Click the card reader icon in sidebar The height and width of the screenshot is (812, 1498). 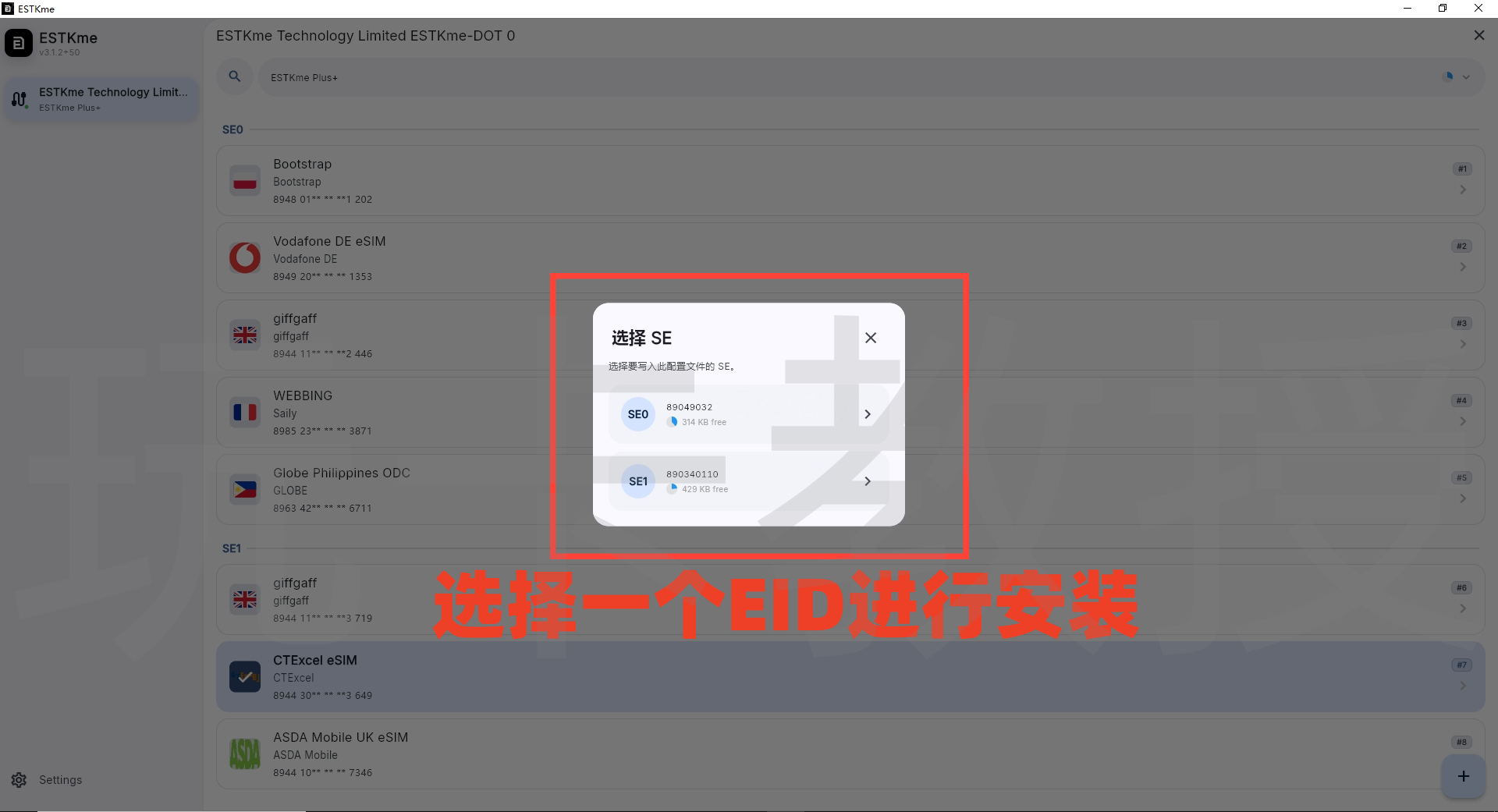(x=20, y=99)
